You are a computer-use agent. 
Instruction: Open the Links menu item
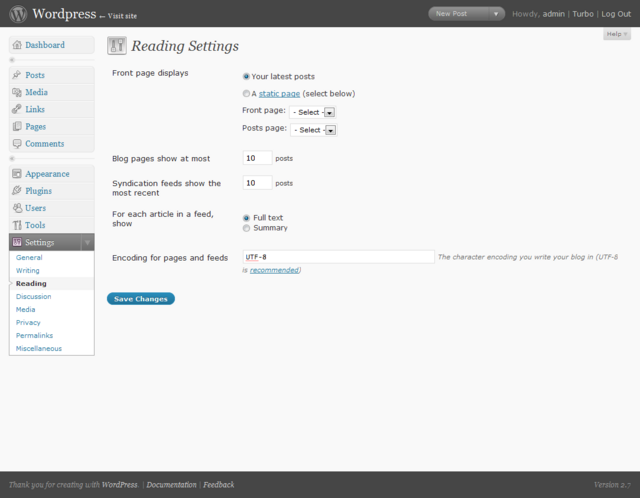click(35, 109)
